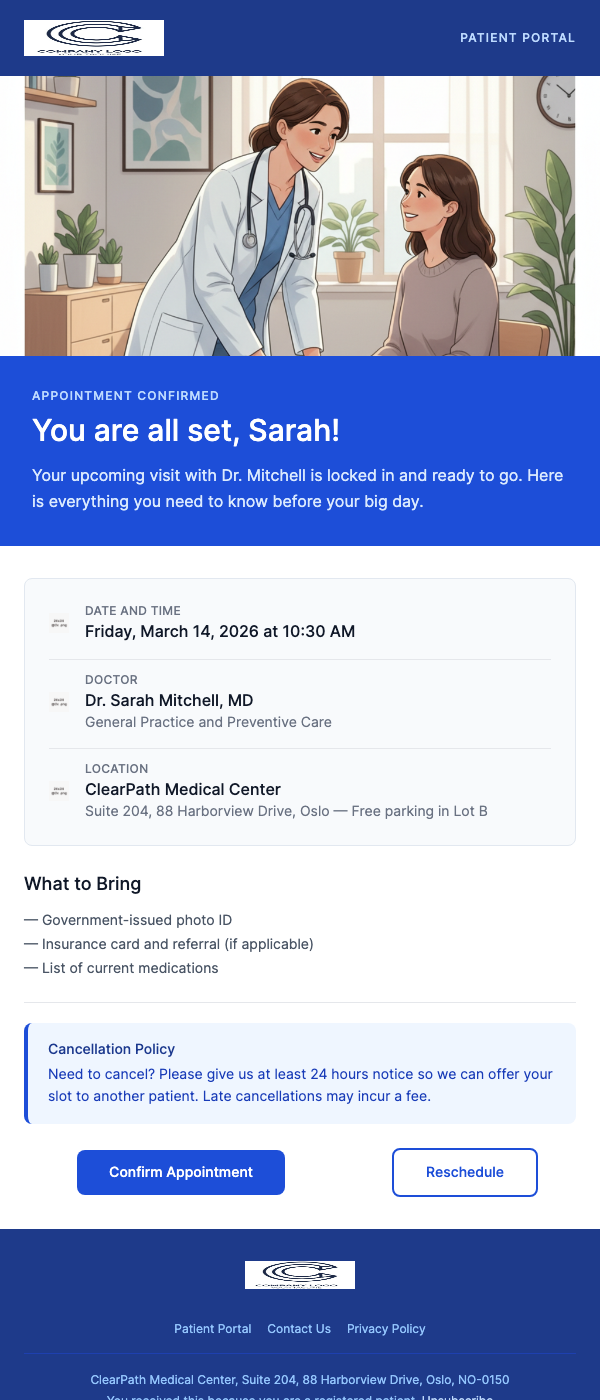600x1400 pixels.
Task: Click the Reschedule button
Action: point(464,1172)
